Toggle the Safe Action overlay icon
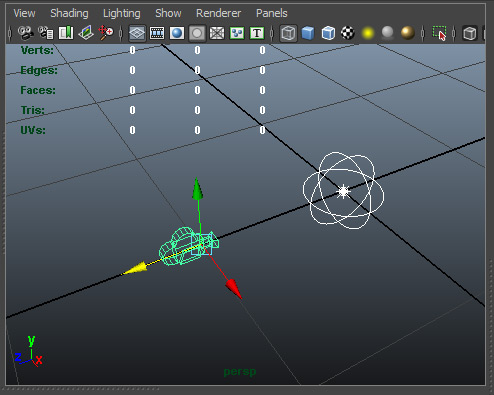494x395 pixels. (x=237, y=33)
